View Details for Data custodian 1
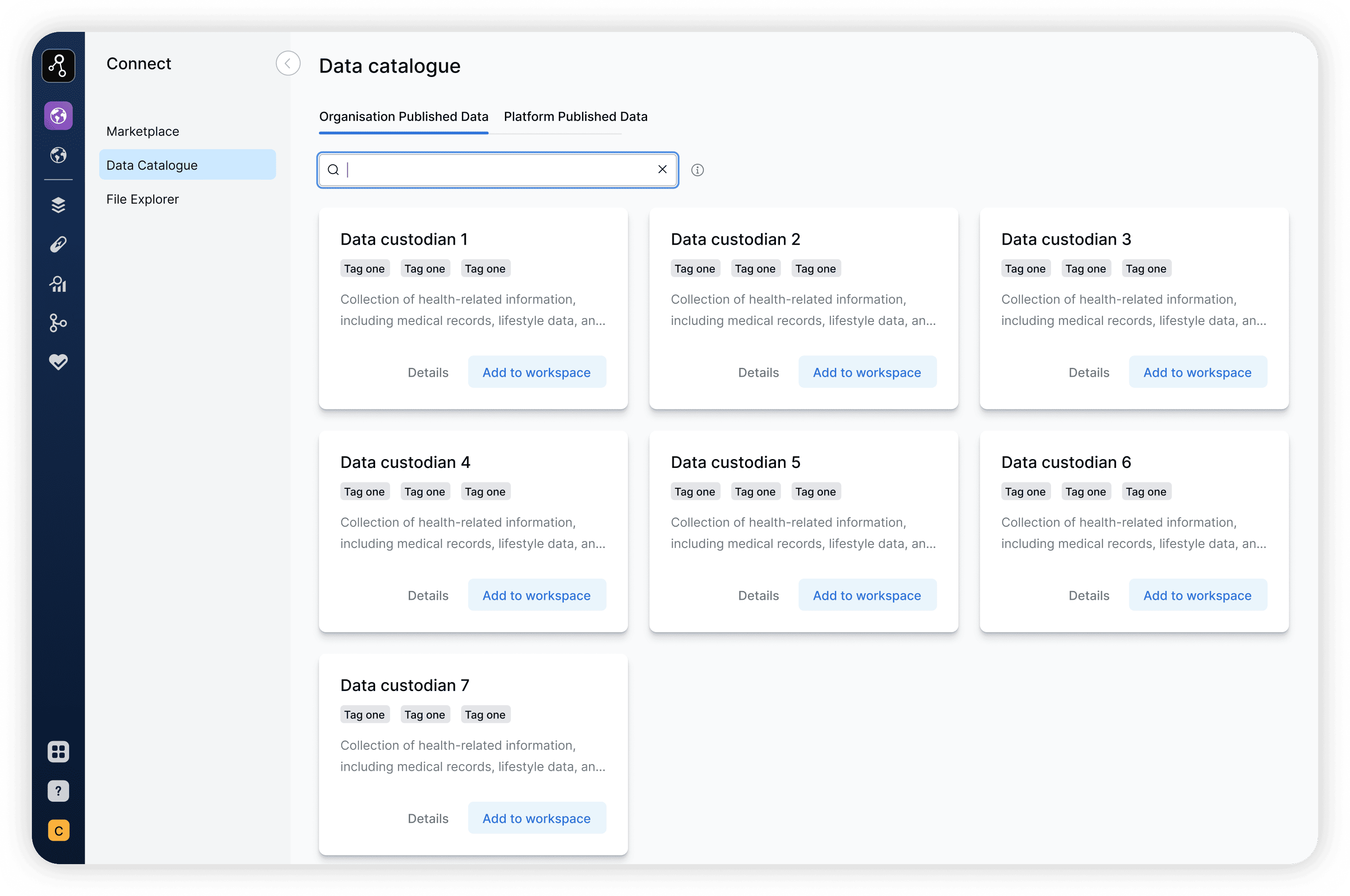The width and height of the screenshot is (1350, 896). pos(428,373)
